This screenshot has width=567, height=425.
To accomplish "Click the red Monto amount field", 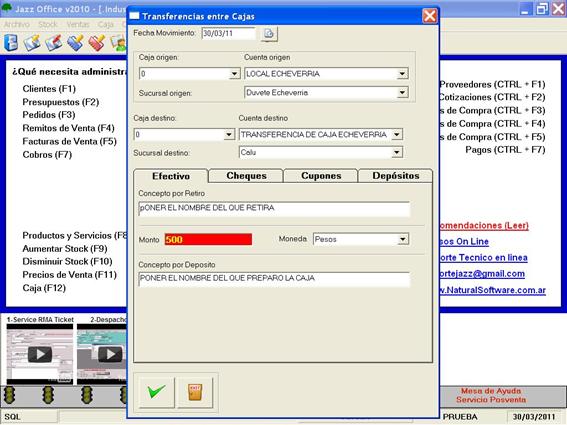I will 208,239.
